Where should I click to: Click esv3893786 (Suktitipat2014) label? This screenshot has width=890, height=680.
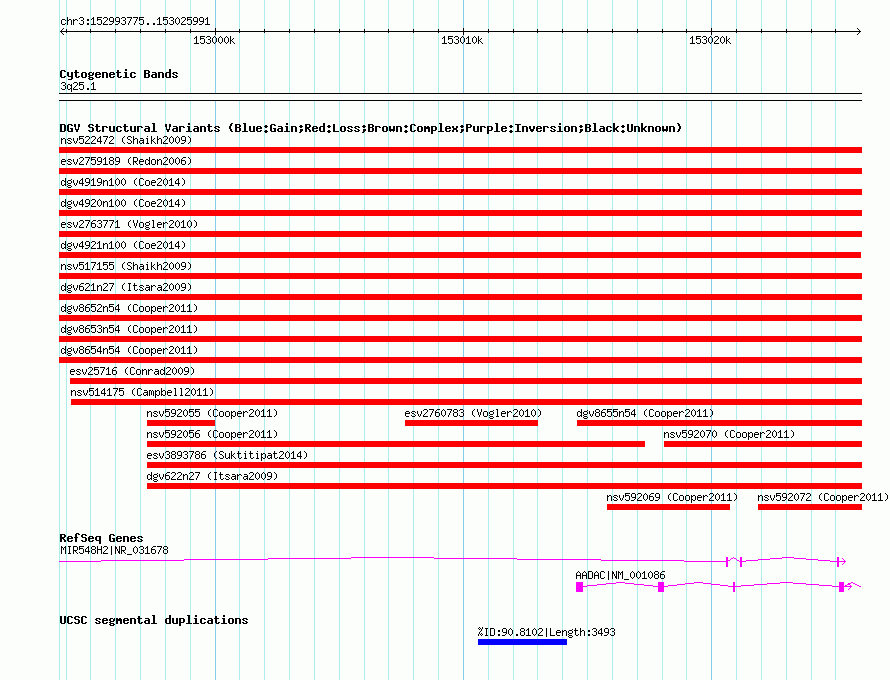[x=227, y=455]
